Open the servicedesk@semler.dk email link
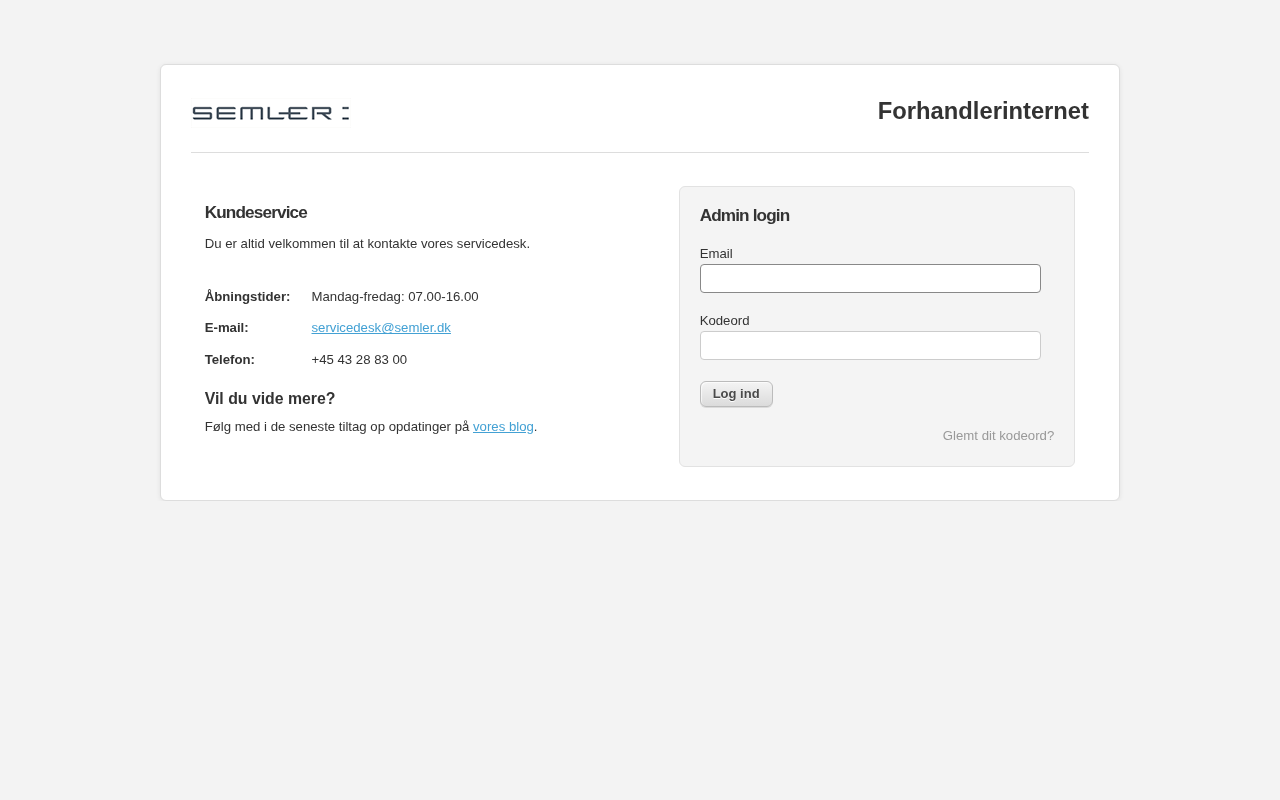 click(381, 328)
